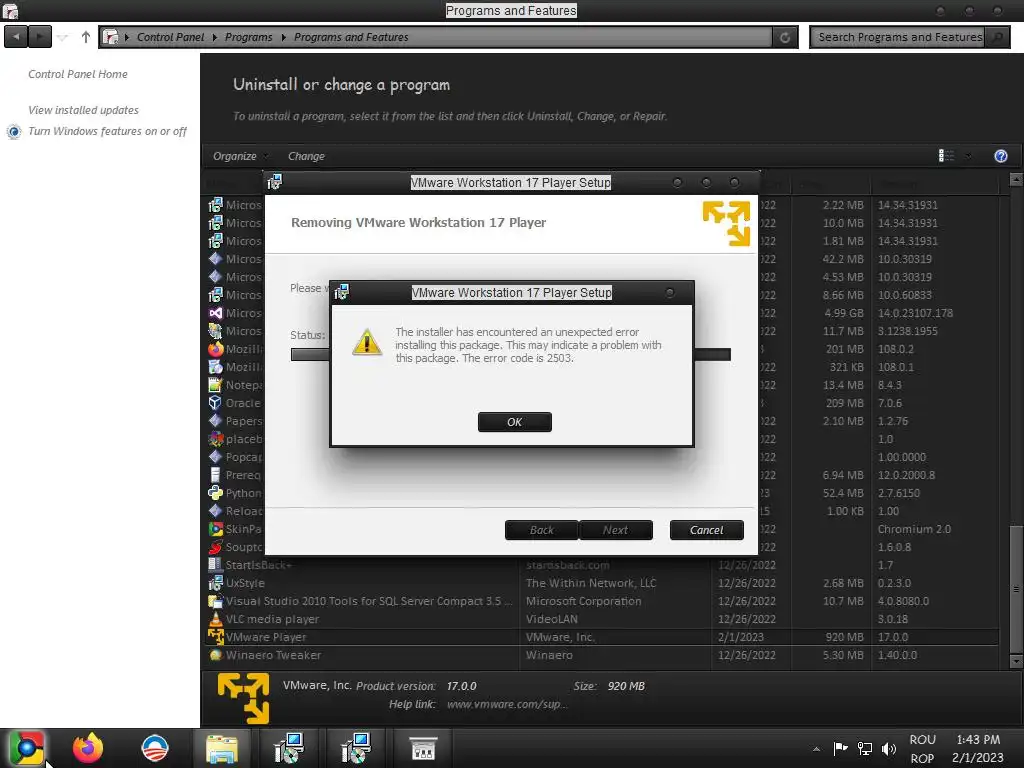Click the VMware logo in Setup header
1024x768 pixels.
click(x=726, y=223)
